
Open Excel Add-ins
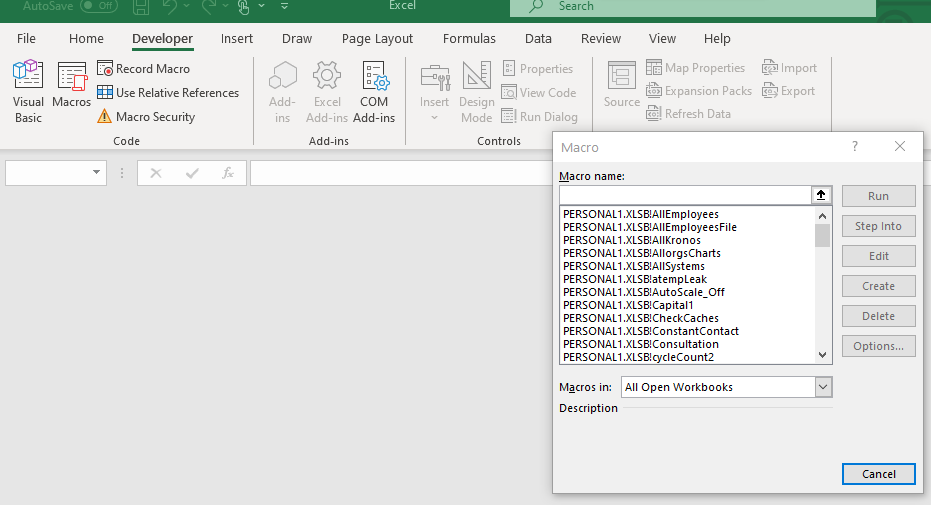pyautogui.click(x=327, y=92)
